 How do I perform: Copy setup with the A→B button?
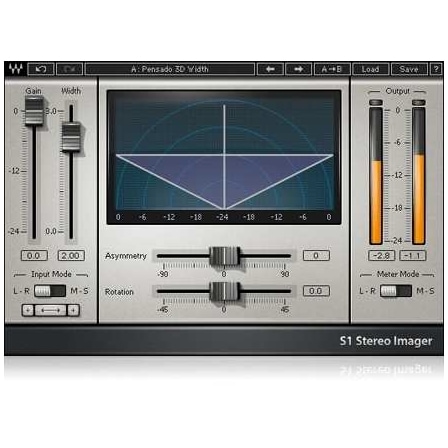tap(332, 69)
